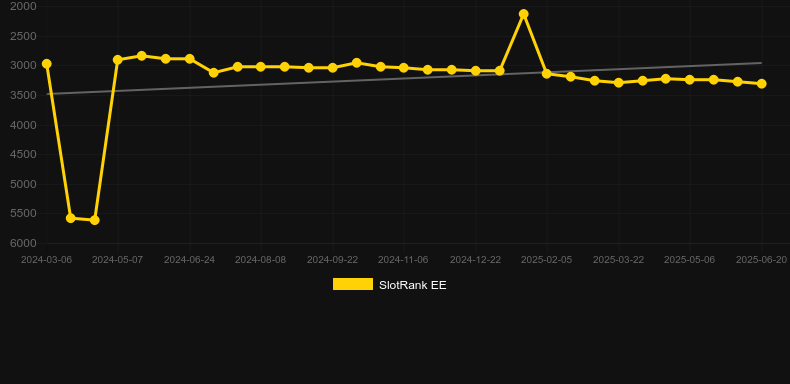Click the 2500 y-axis label

point(23,36)
